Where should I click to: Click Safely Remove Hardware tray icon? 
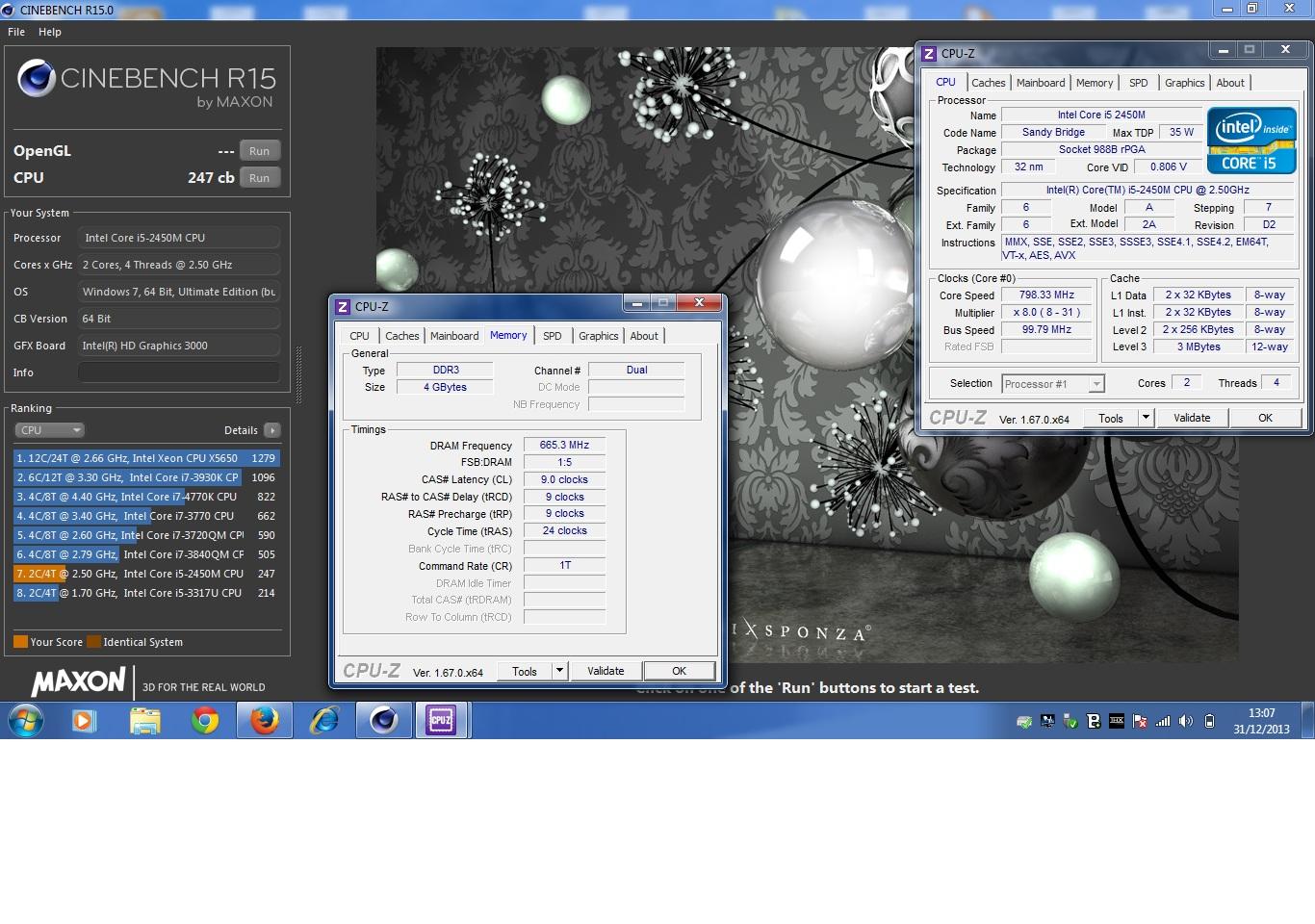[x=1070, y=721]
